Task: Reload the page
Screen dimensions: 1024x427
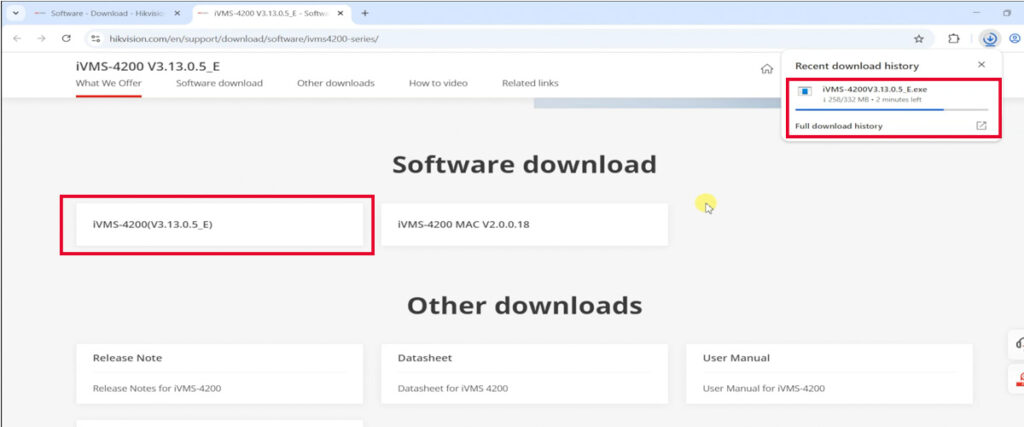Action: click(66, 38)
